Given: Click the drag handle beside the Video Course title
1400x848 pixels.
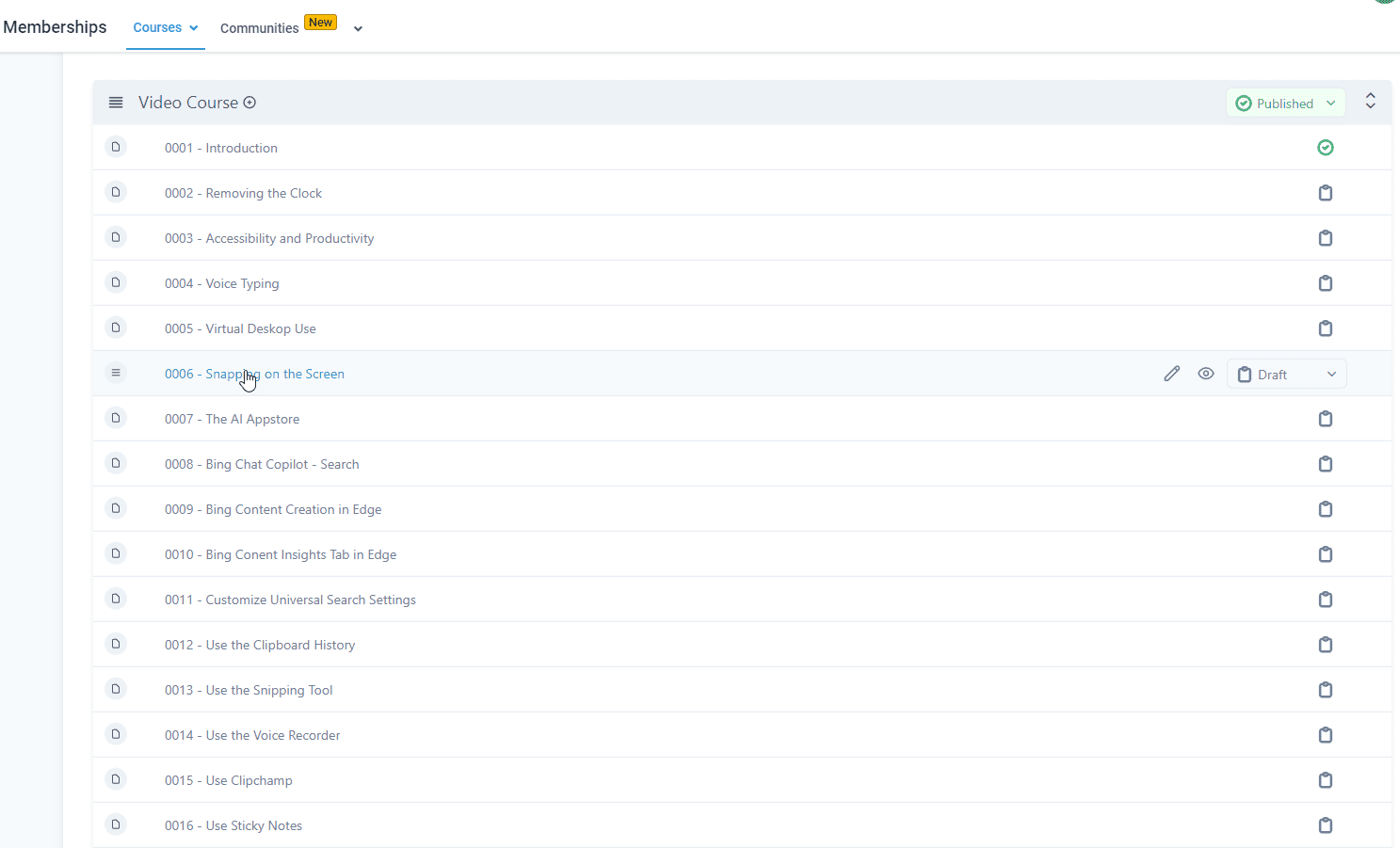Looking at the screenshot, I should coord(116,103).
